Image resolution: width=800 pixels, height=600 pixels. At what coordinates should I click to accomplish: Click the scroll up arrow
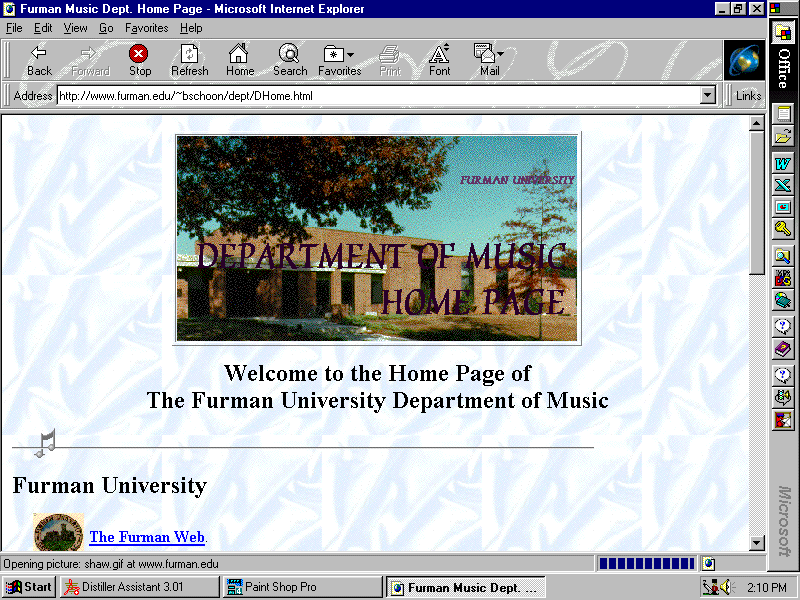(757, 123)
